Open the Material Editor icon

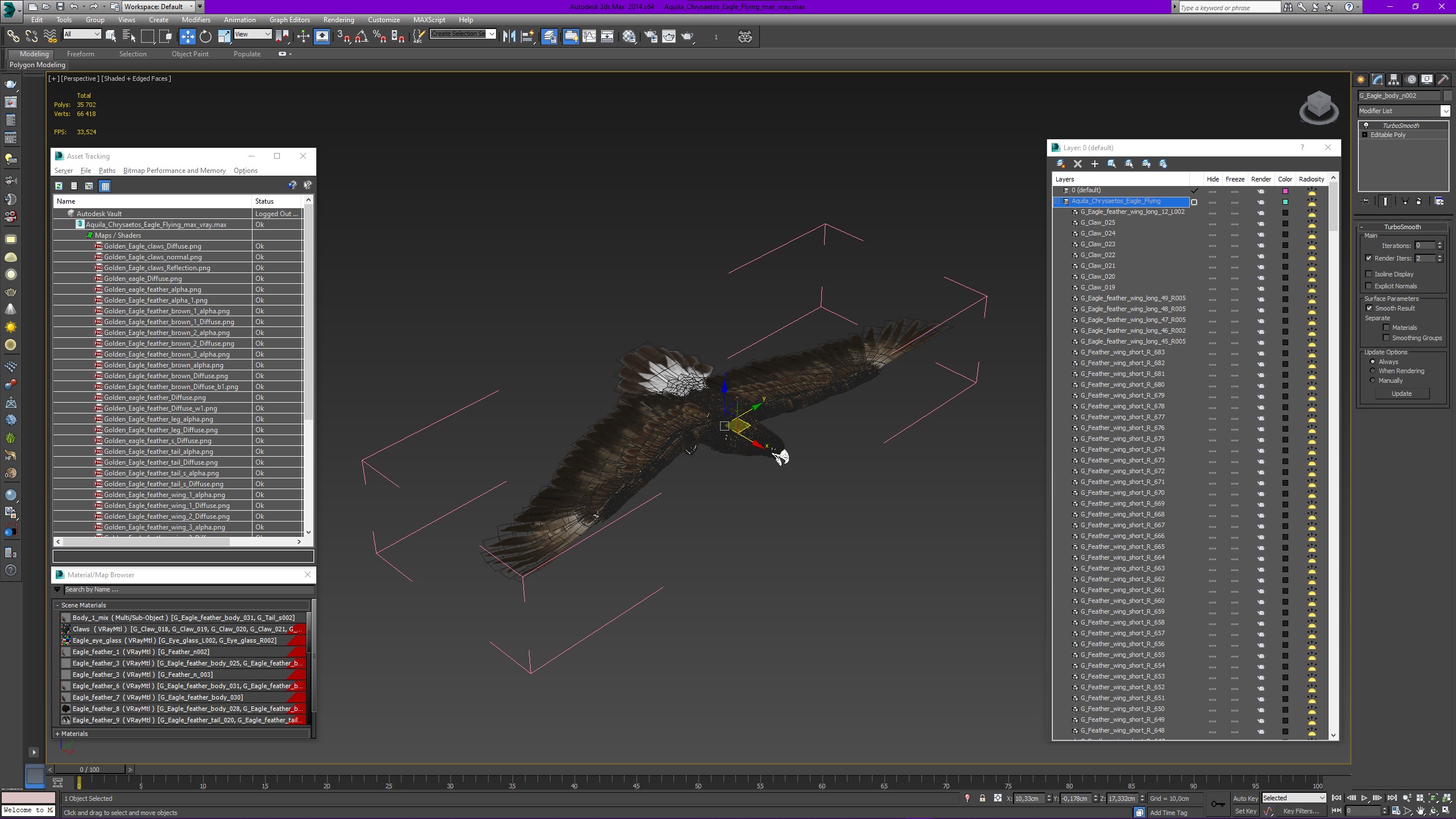[629, 36]
